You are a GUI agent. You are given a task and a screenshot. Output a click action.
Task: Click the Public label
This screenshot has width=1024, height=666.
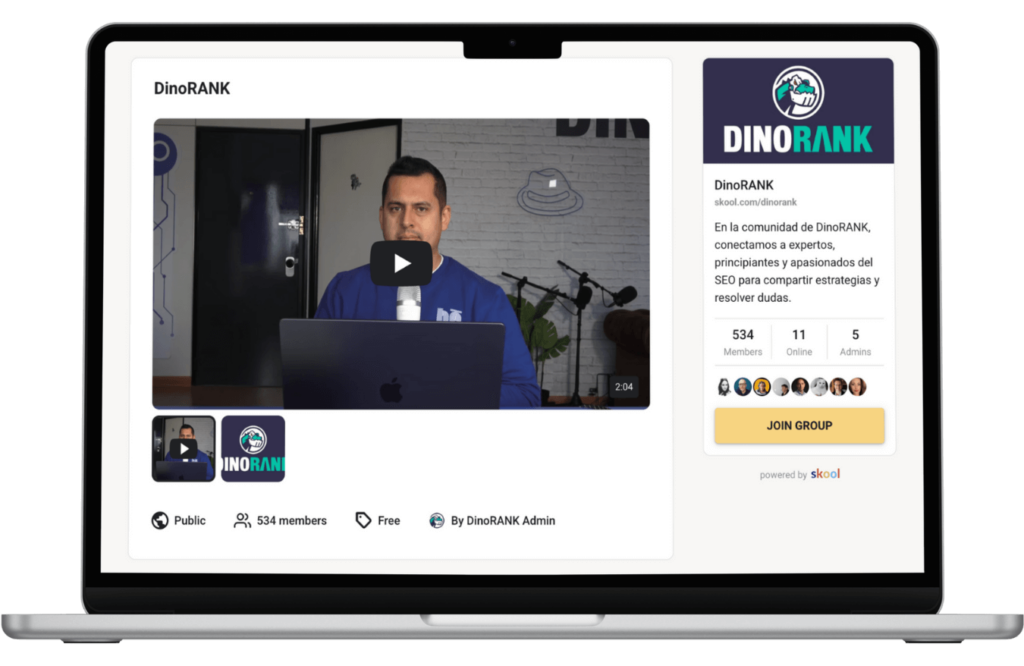coord(189,520)
